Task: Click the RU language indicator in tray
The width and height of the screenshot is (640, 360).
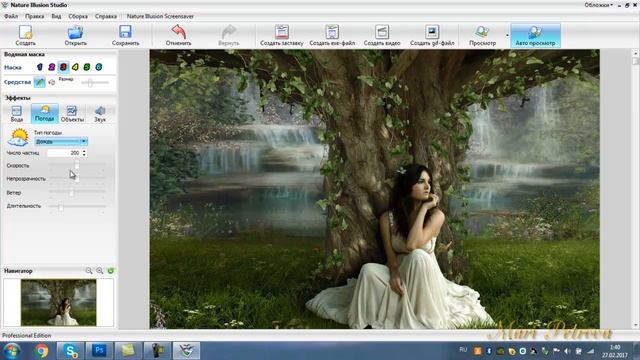Action: 463,350
